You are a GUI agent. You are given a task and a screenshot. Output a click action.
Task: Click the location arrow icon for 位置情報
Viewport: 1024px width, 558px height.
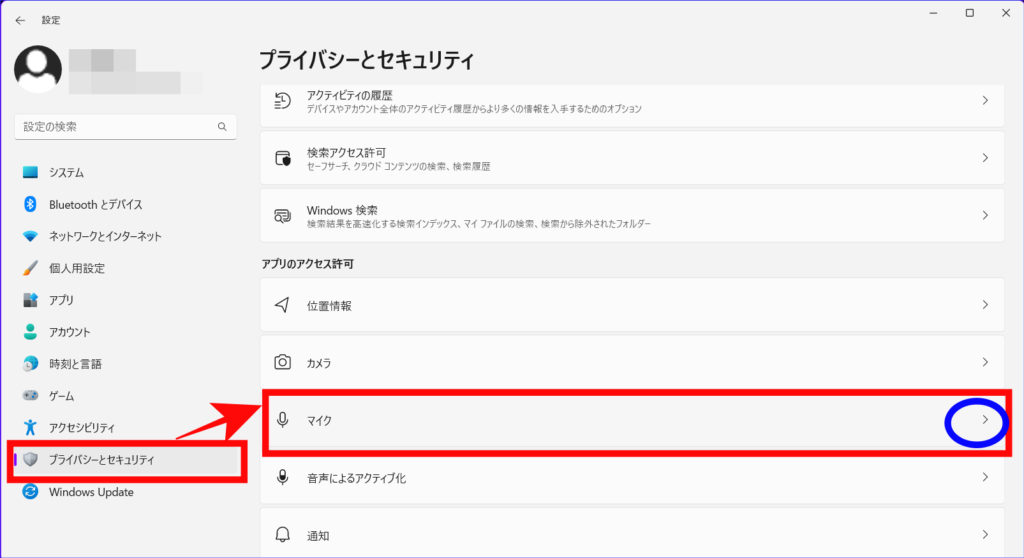283,305
